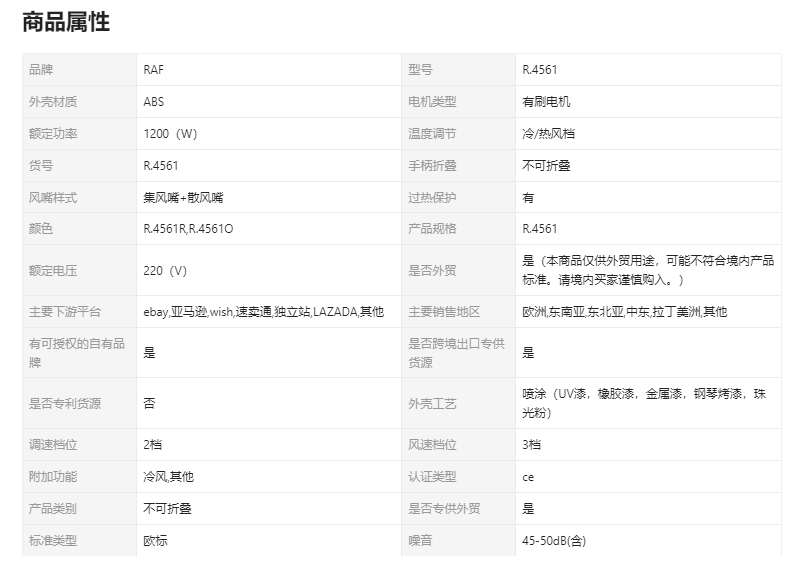Click the 标准类型 label

pos(53,540)
